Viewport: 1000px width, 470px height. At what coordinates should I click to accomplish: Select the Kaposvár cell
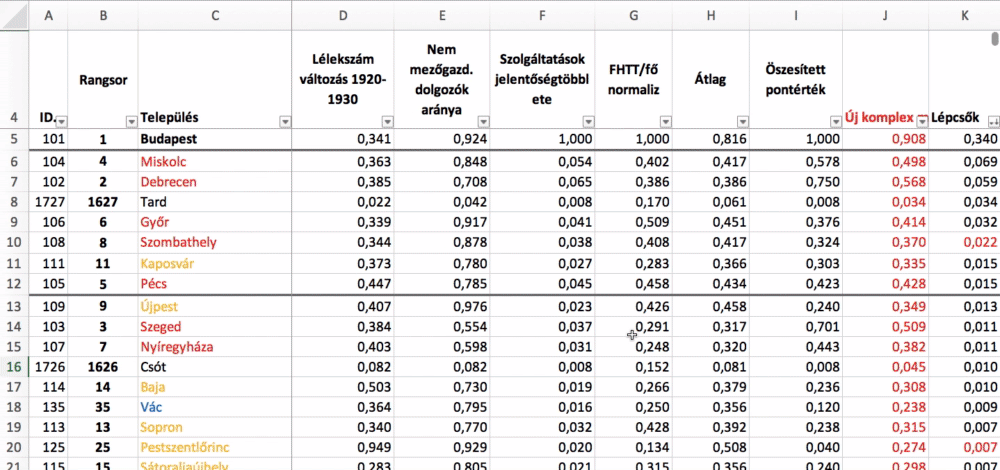click(215, 264)
